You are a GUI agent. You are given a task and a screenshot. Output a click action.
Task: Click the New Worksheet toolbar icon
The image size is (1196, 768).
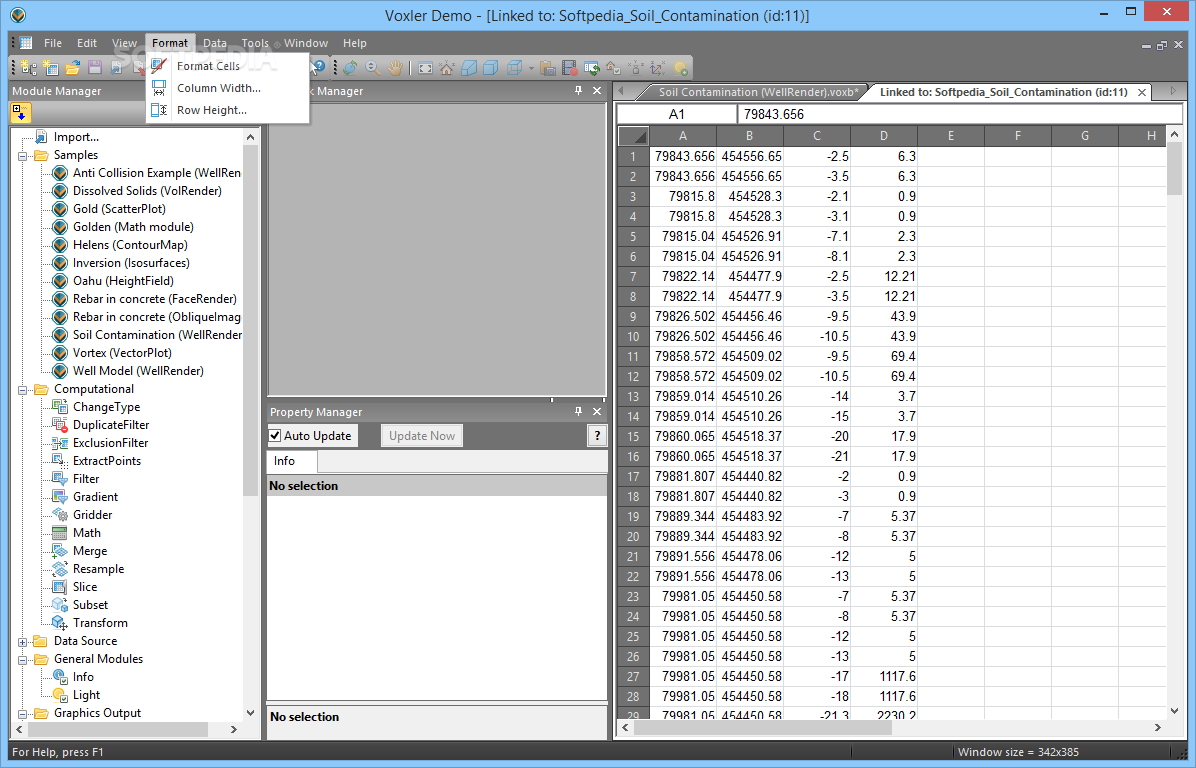point(51,68)
